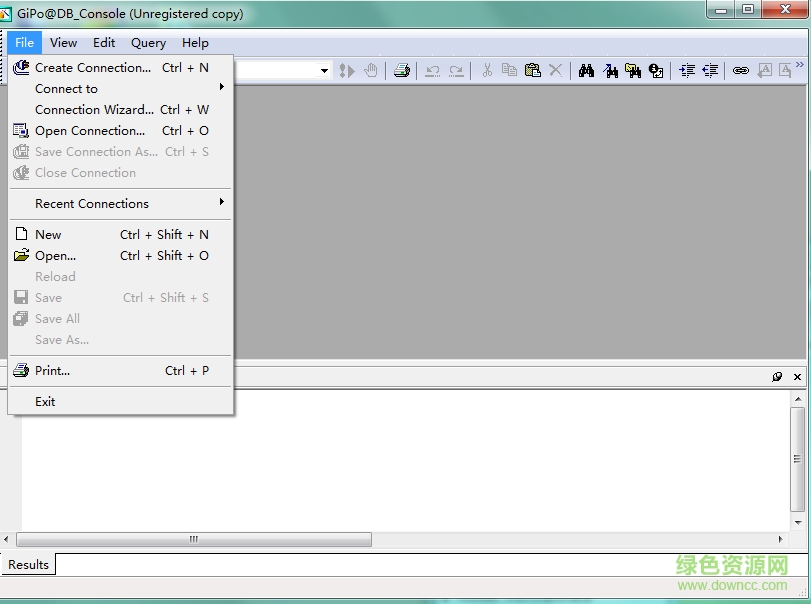Copy using the copy pages icon

click(509, 70)
